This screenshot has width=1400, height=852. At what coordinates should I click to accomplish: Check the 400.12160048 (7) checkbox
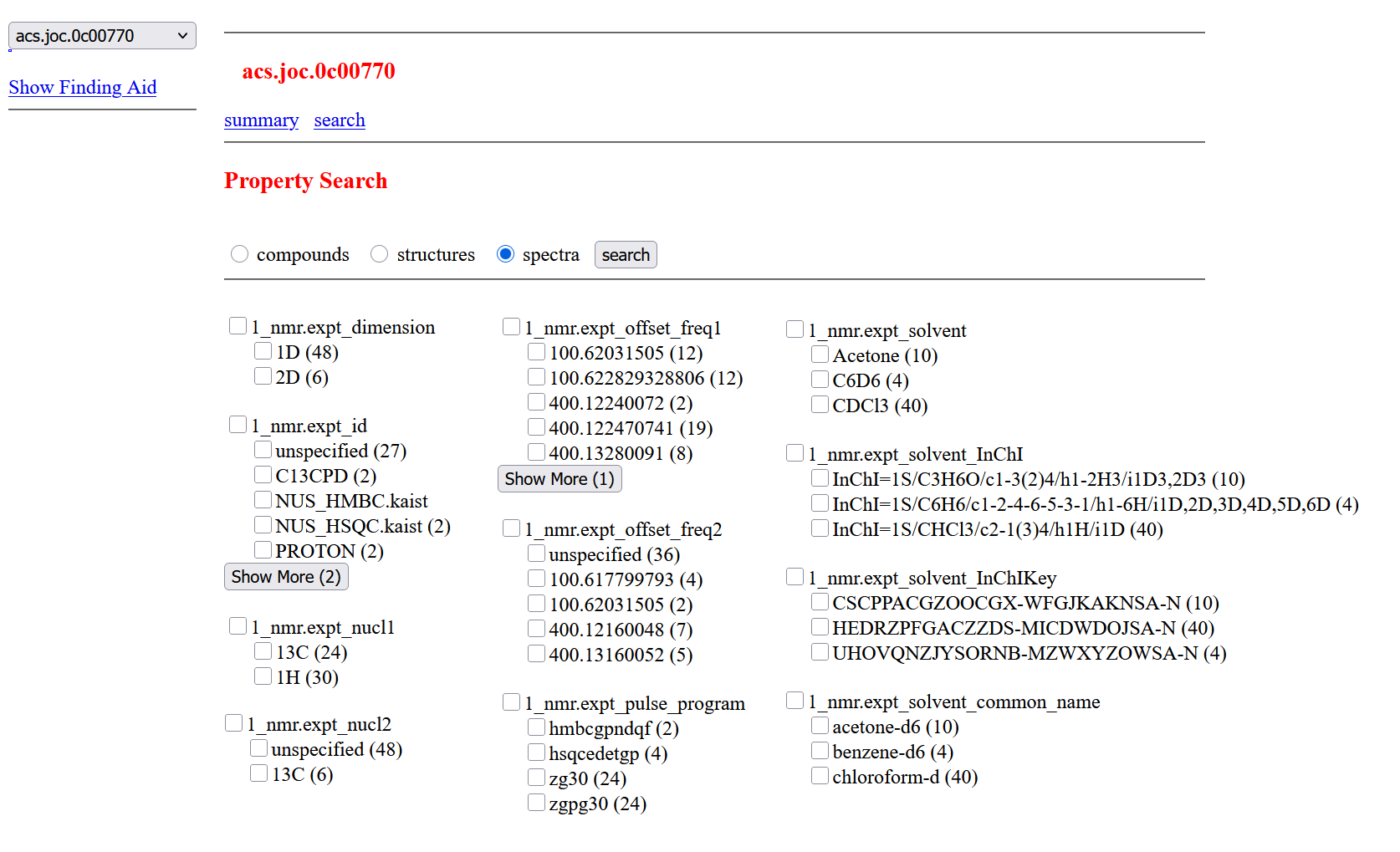(x=536, y=629)
